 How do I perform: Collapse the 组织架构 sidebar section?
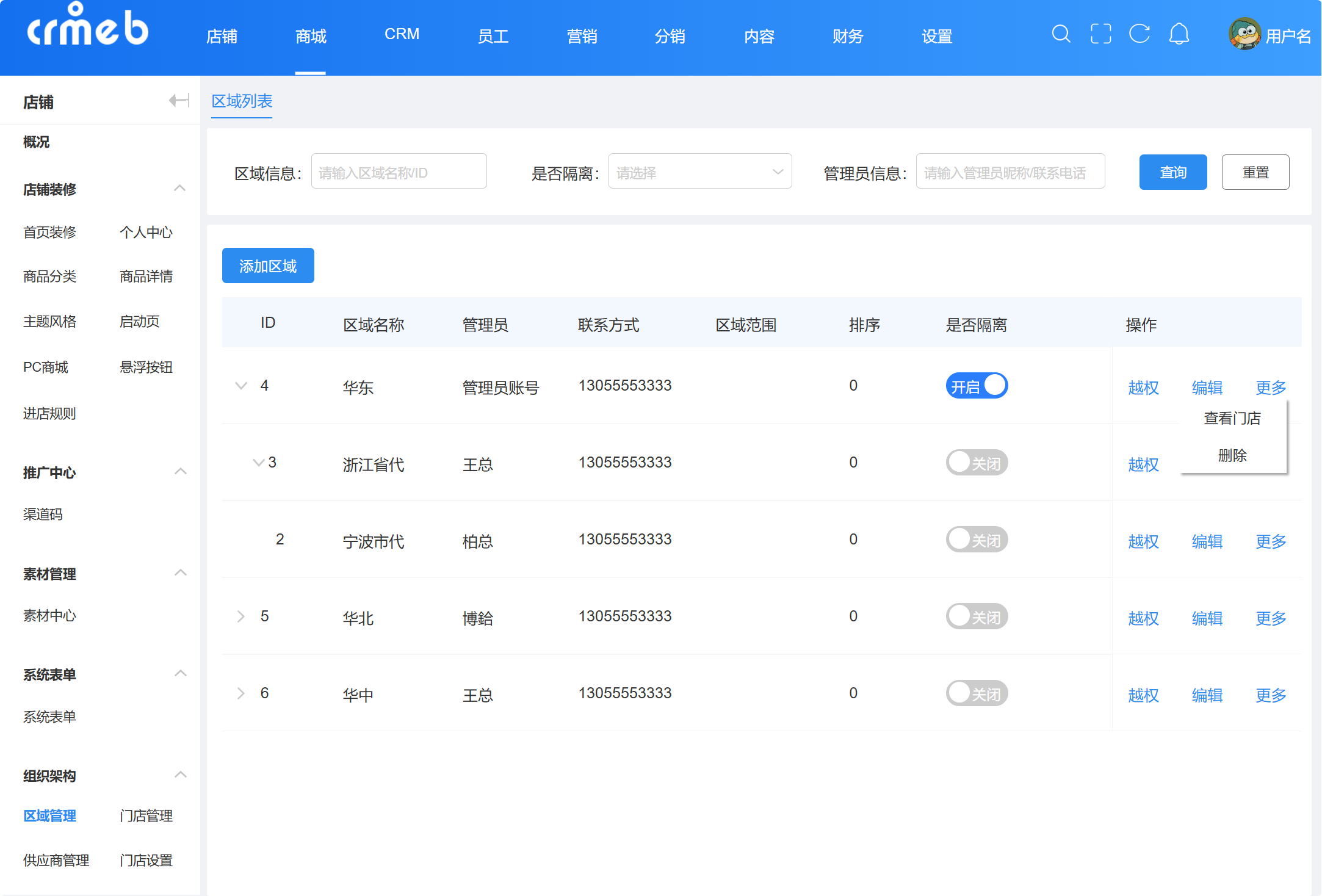pos(180,775)
